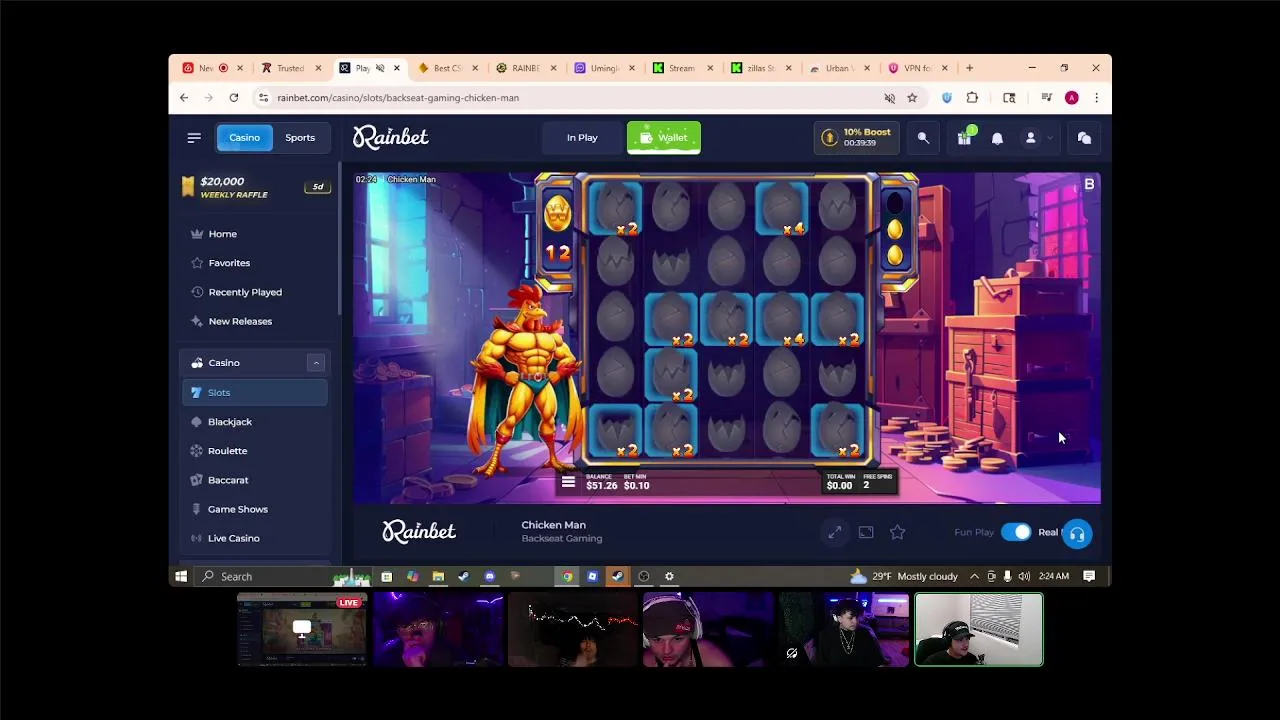
Task: Open Chrome three-dot menu
Action: click(x=1096, y=98)
